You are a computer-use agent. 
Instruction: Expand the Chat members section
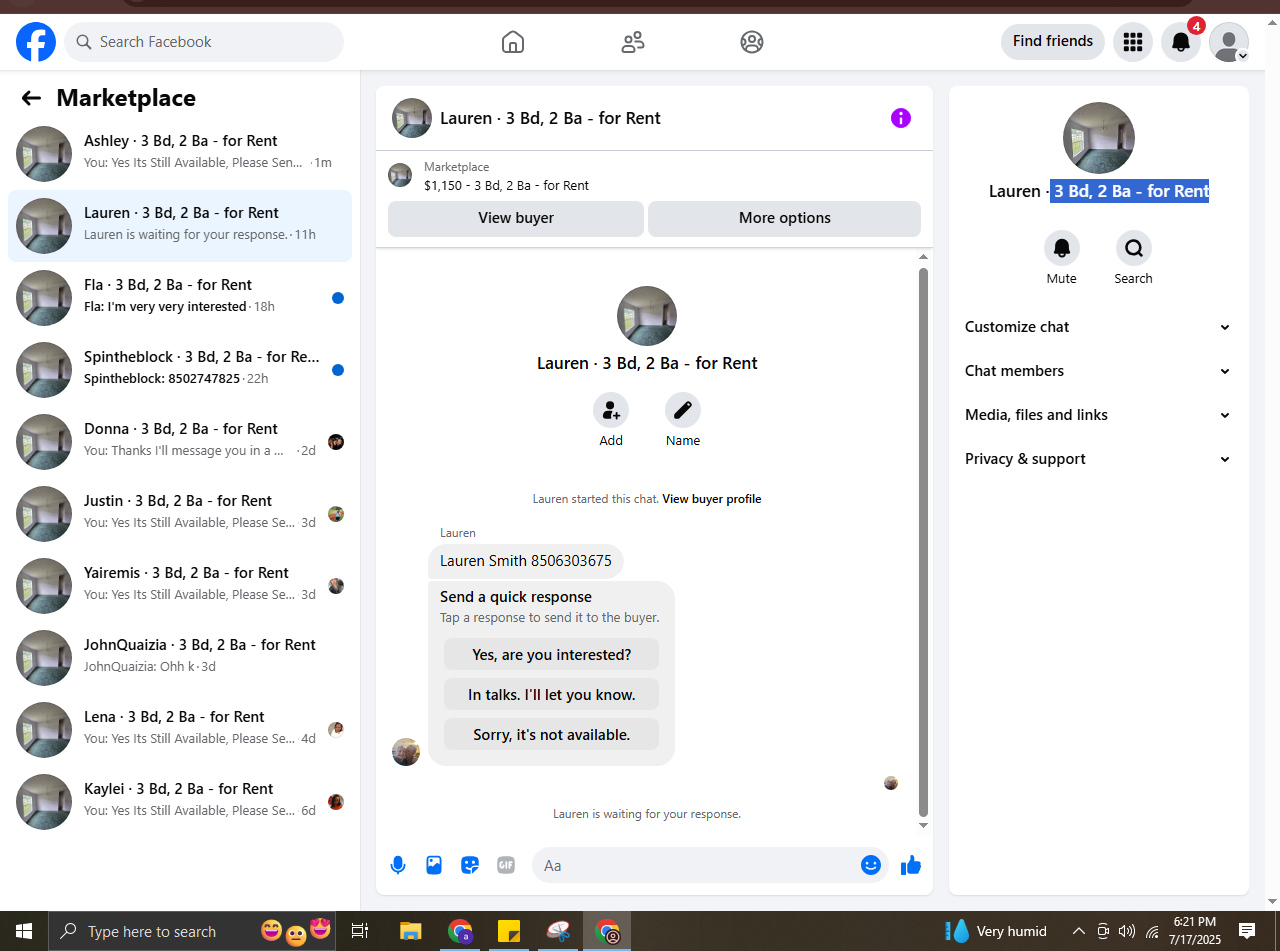click(1099, 371)
